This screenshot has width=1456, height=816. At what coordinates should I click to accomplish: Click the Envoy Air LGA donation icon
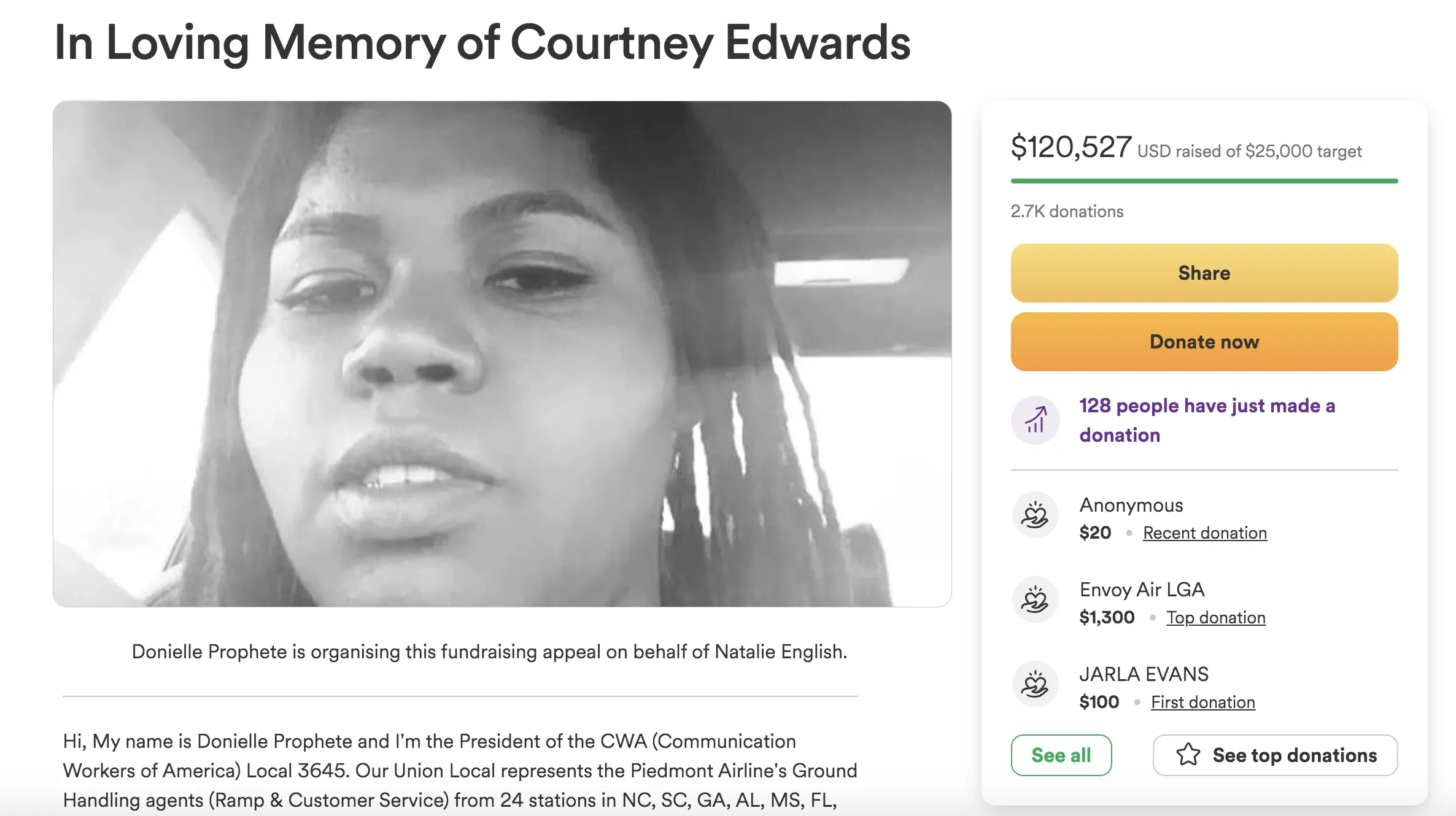click(1035, 600)
